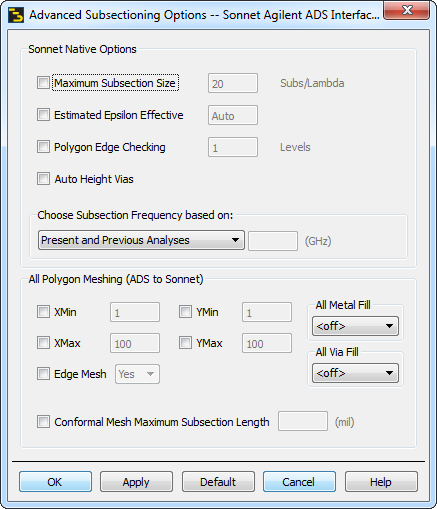
Task: Tick the XMin checkbox
Action: point(43,312)
